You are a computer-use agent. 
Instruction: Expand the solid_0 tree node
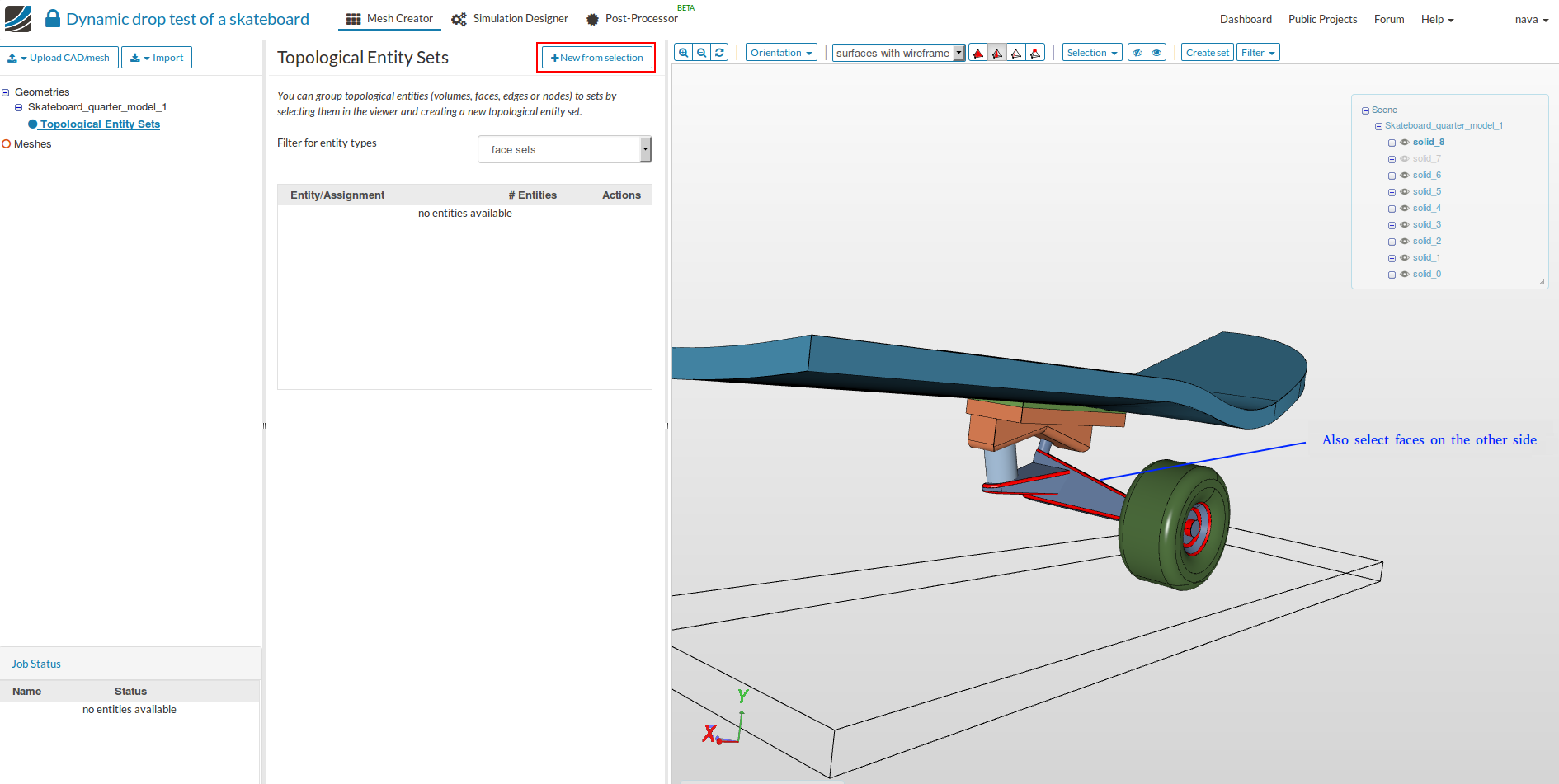click(x=1392, y=274)
